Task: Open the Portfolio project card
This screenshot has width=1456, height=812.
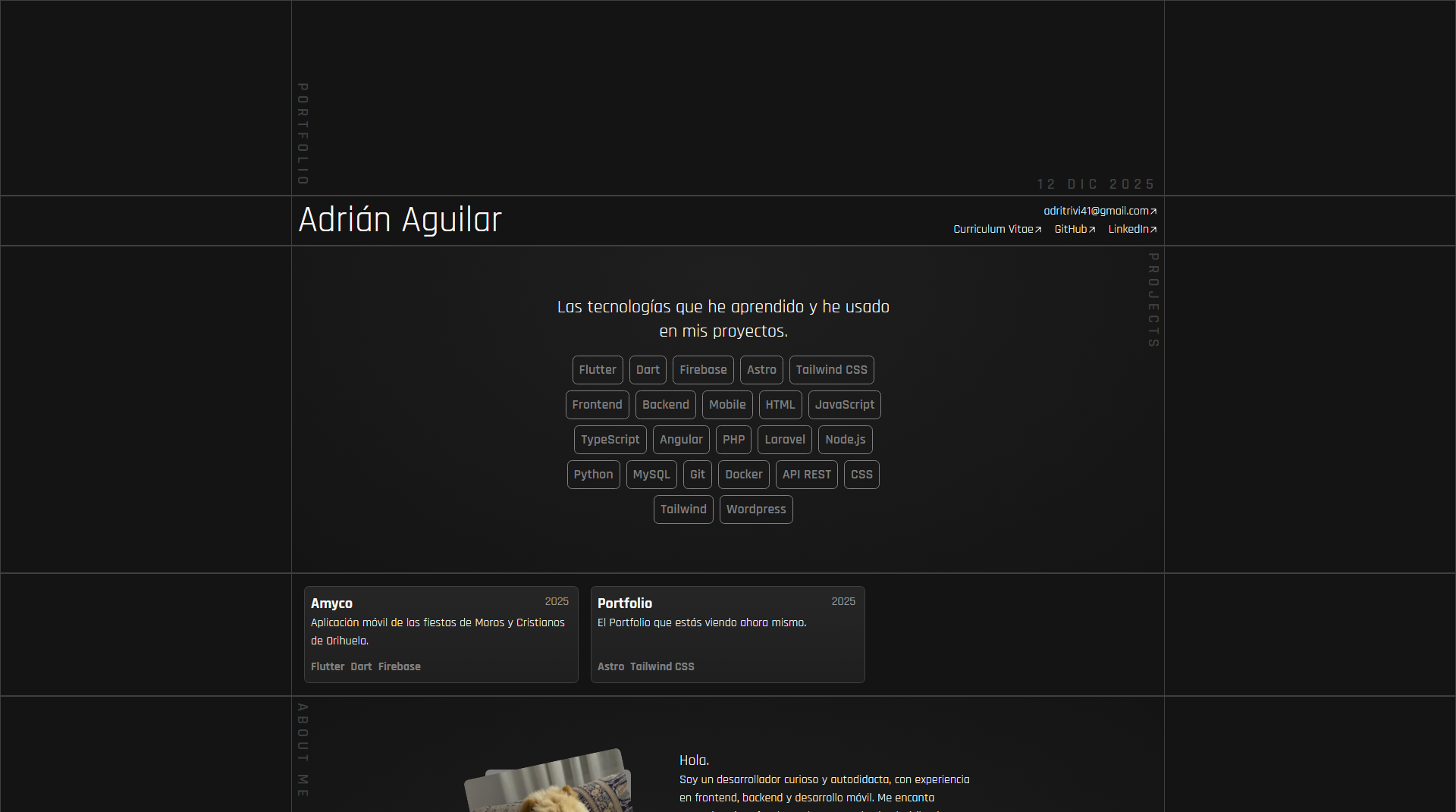Action: pos(727,635)
